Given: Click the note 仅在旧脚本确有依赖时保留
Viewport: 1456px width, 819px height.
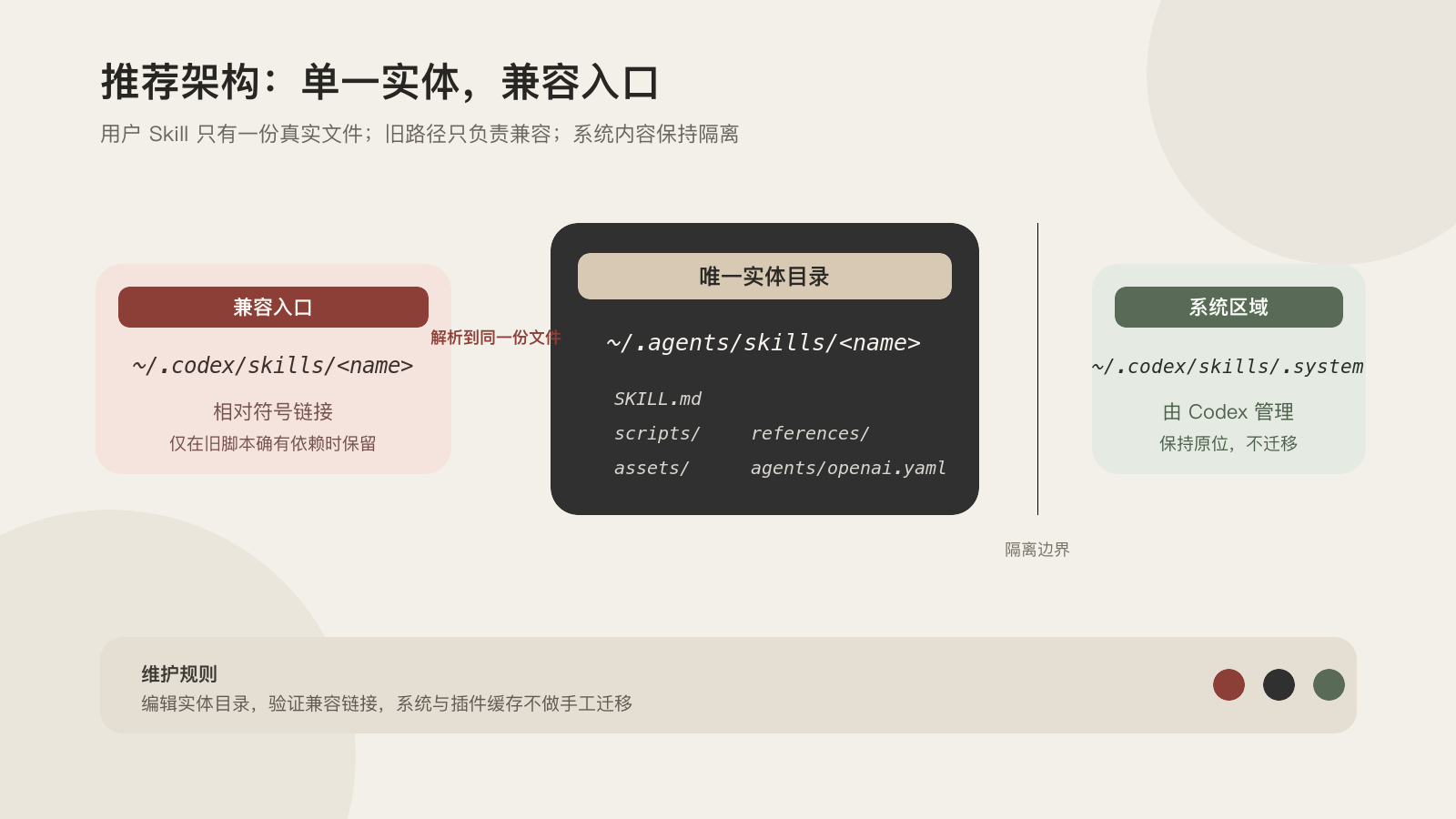Looking at the screenshot, I should (273, 443).
